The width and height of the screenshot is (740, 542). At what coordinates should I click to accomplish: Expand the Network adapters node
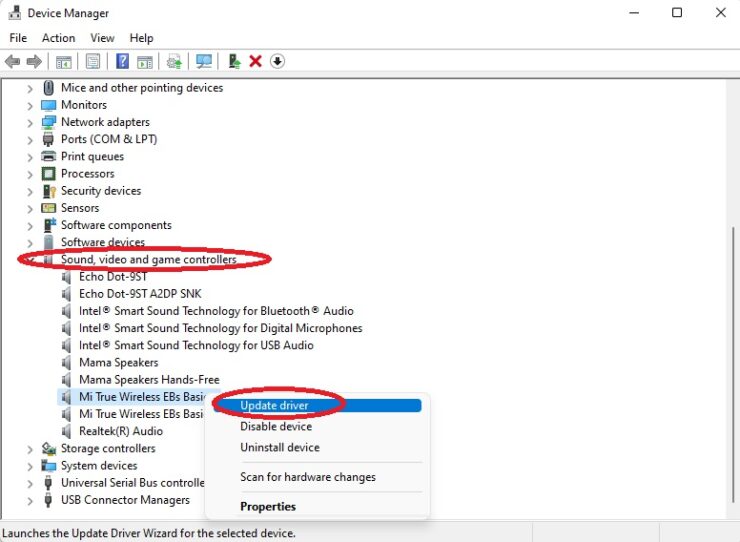click(x=30, y=123)
